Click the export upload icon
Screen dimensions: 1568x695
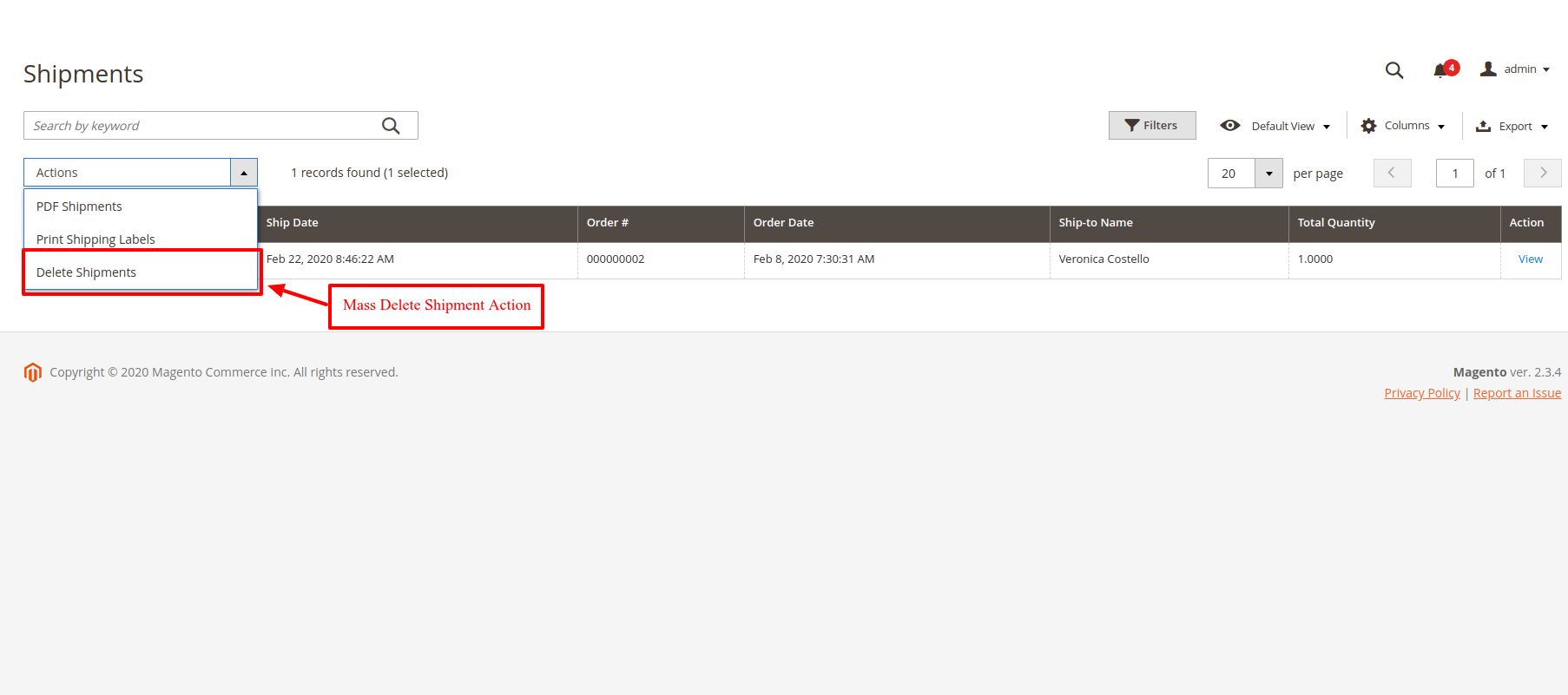point(1484,127)
